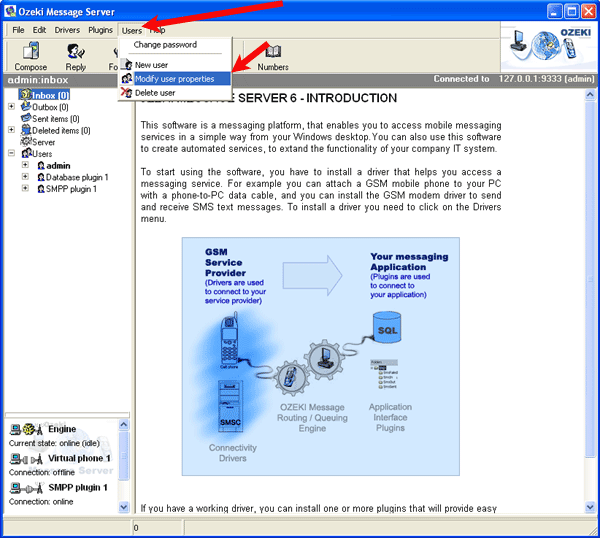Click down arrow of main content scrollbar

coord(590,507)
